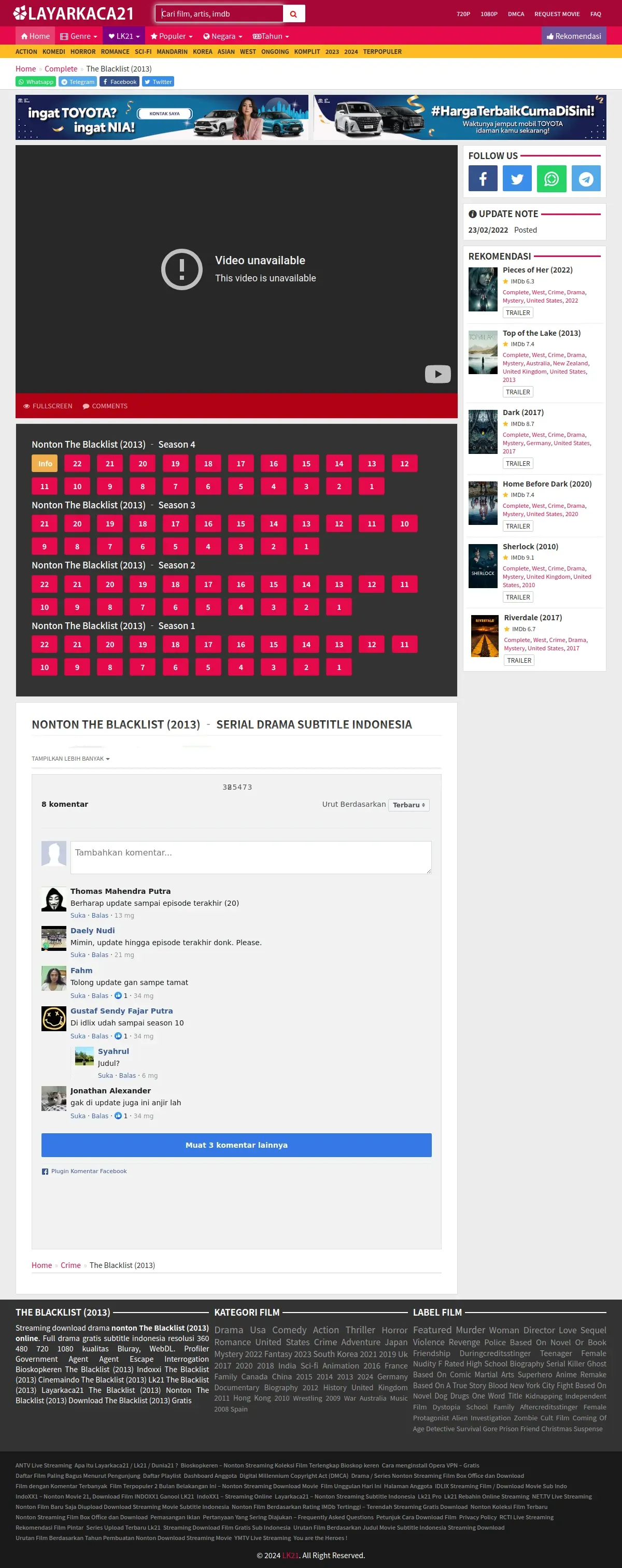This screenshot has height=1568, width=622.
Task: Select KOREA category in yellow bar
Action: [203, 52]
